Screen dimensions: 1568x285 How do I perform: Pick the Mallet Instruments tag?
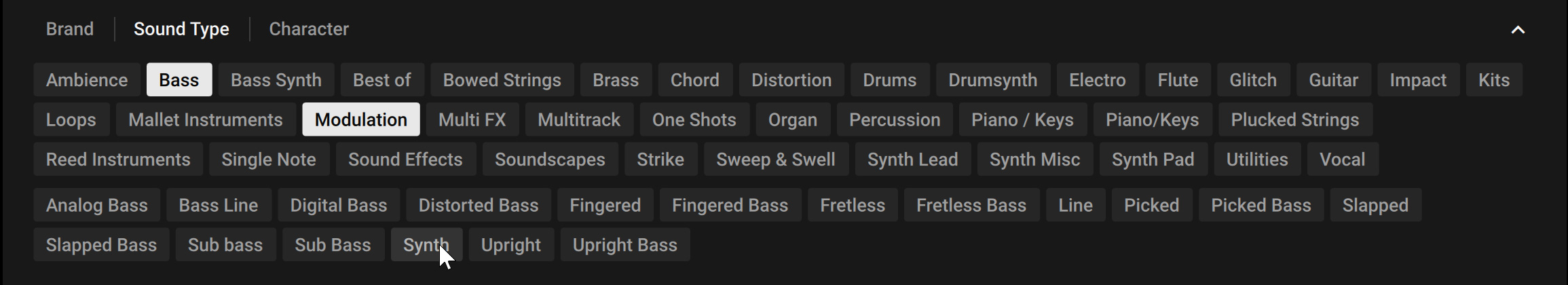(x=205, y=120)
